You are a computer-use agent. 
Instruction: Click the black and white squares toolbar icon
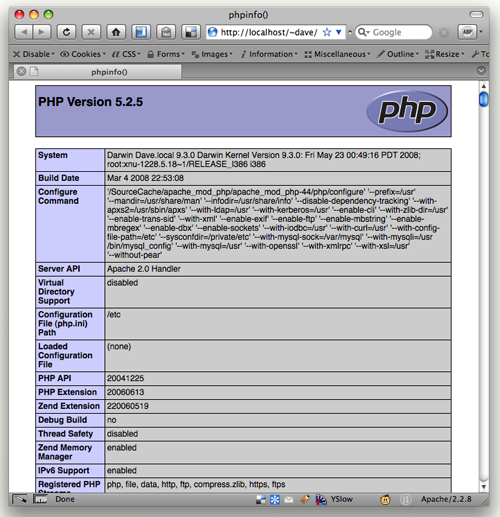click(x=191, y=32)
